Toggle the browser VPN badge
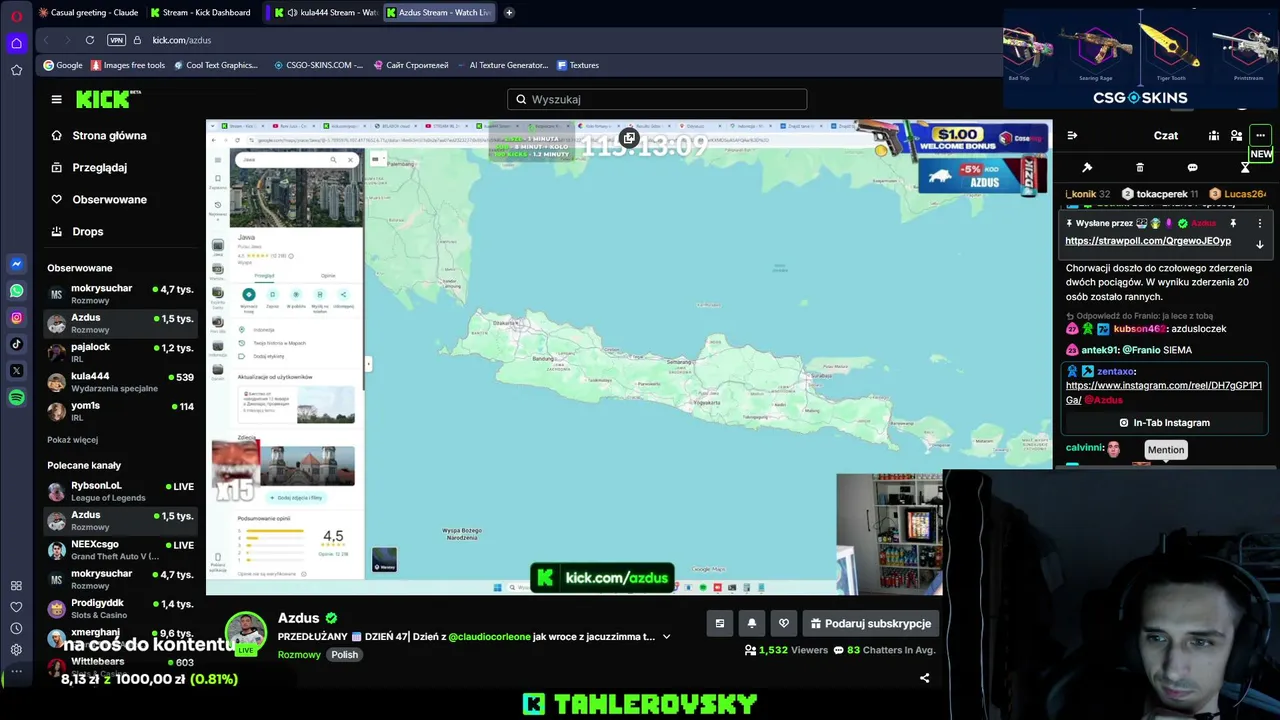This screenshot has width=1280, height=720. point(117,40)
